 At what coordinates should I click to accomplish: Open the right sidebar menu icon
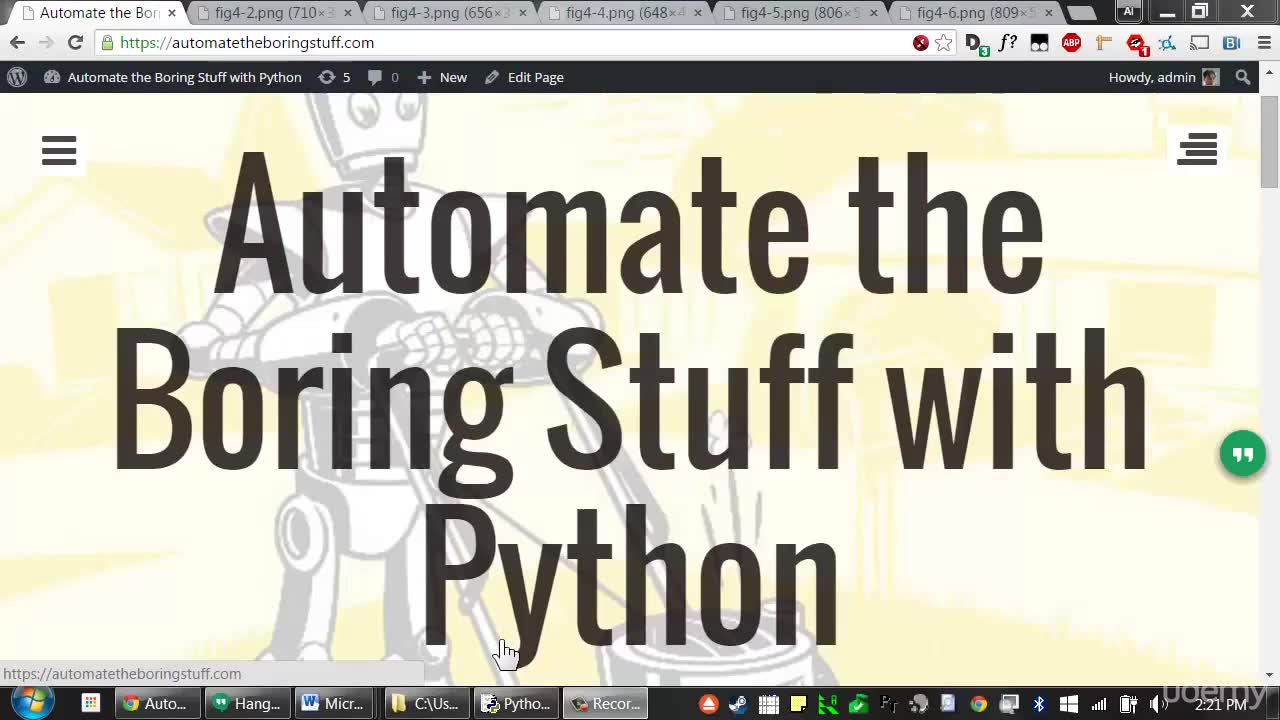coord(1197,149)
